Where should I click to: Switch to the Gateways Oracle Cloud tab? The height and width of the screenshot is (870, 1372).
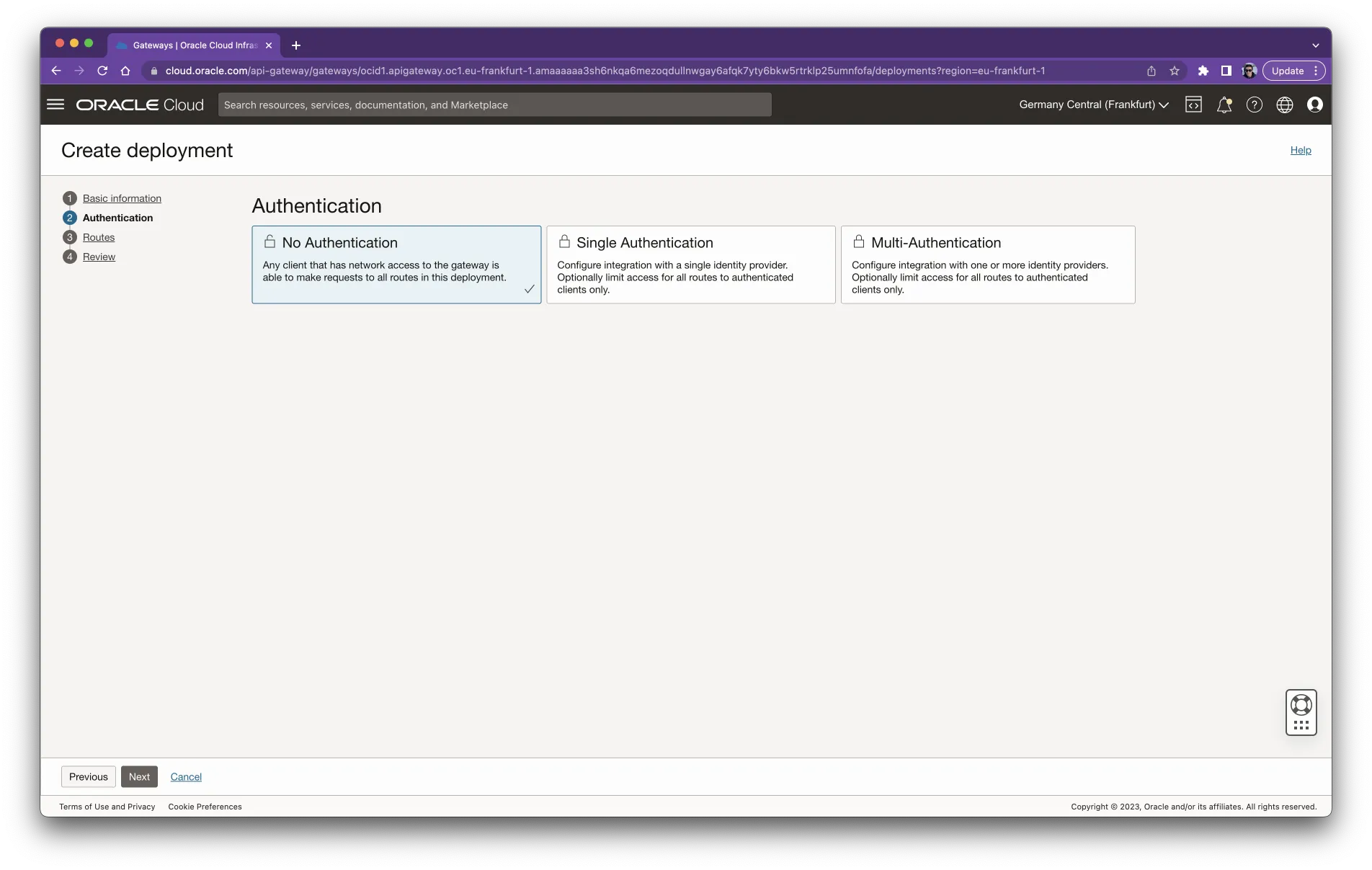193,45
